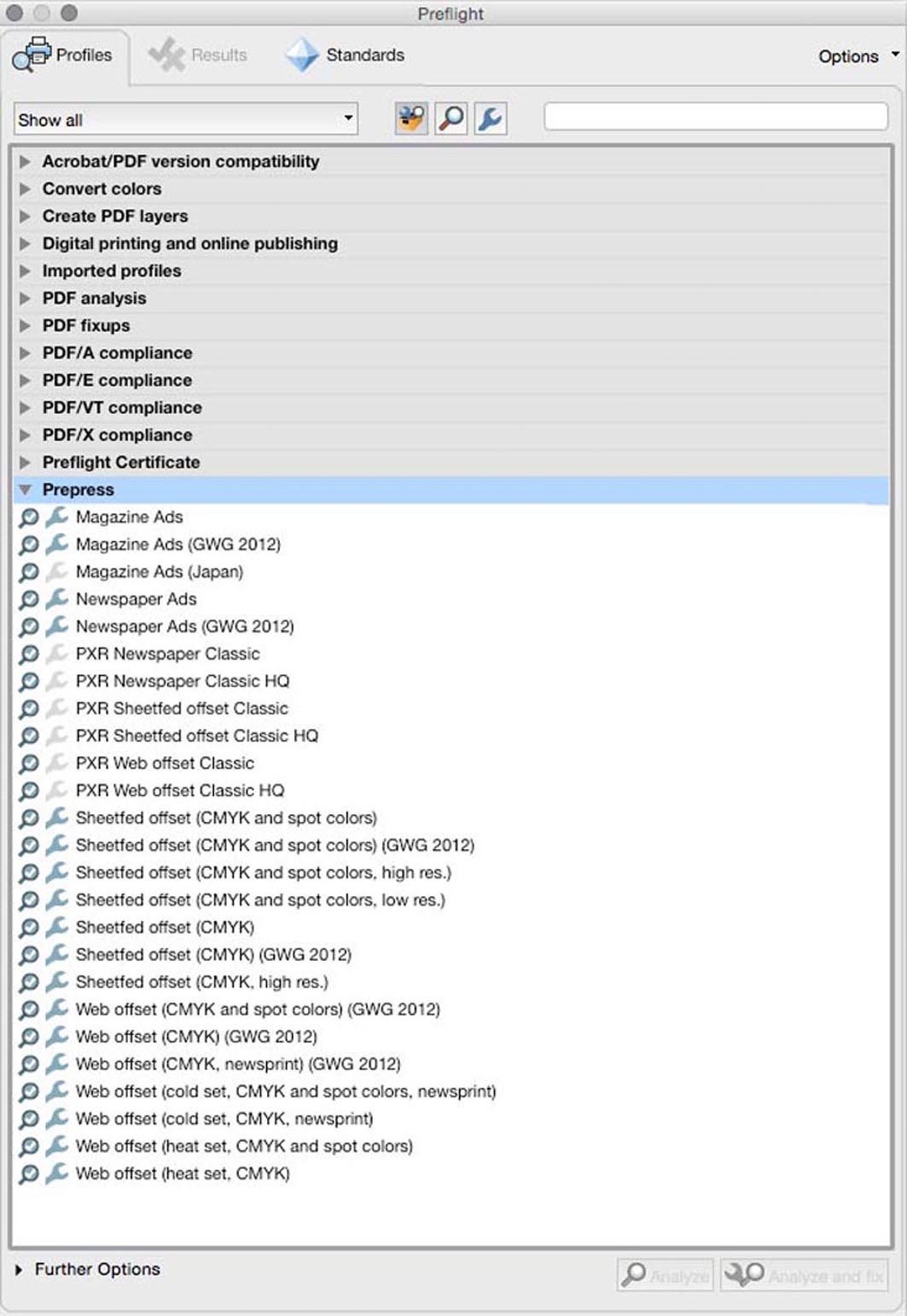Collapse the Prepress category
907x1316 pixels.
point(25,490)
